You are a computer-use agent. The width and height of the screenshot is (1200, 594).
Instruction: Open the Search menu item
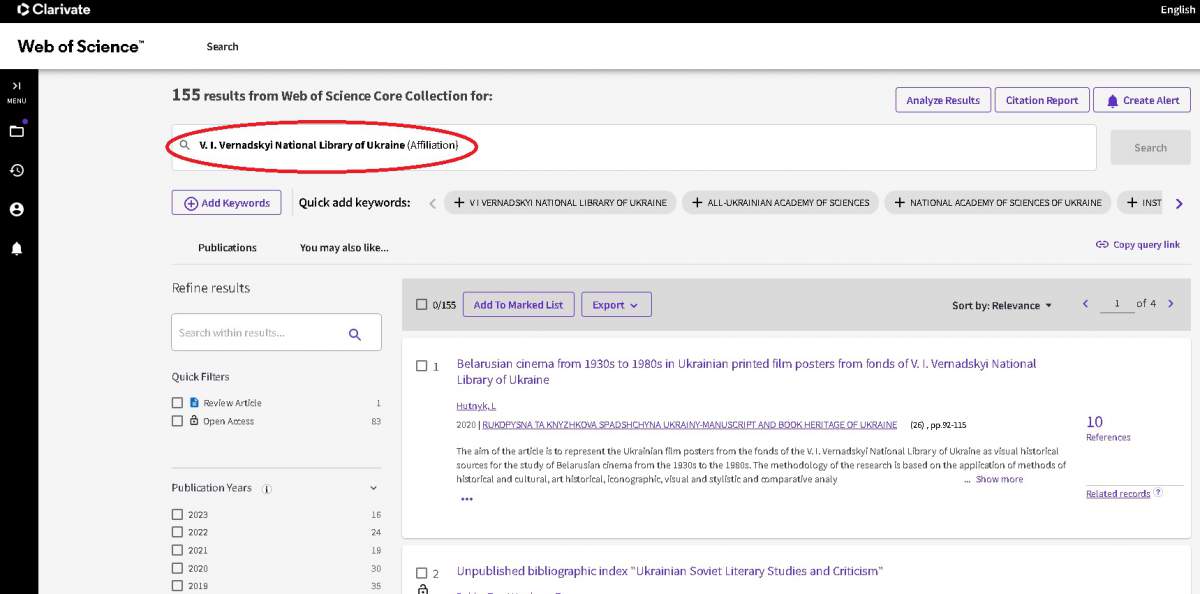point(222,47)
